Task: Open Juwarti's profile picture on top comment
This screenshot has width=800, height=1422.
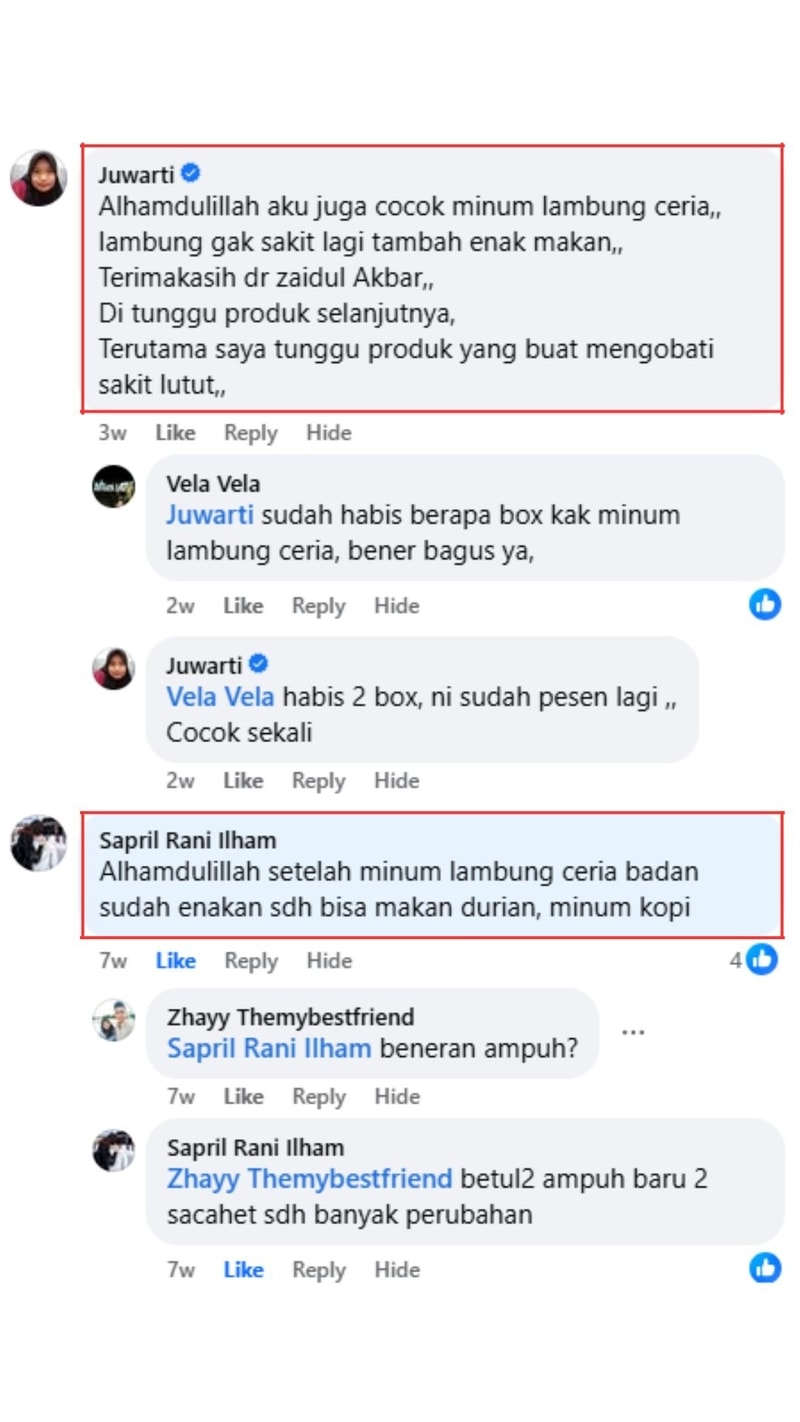Action: pyautogui.click(x=39, y=178)
